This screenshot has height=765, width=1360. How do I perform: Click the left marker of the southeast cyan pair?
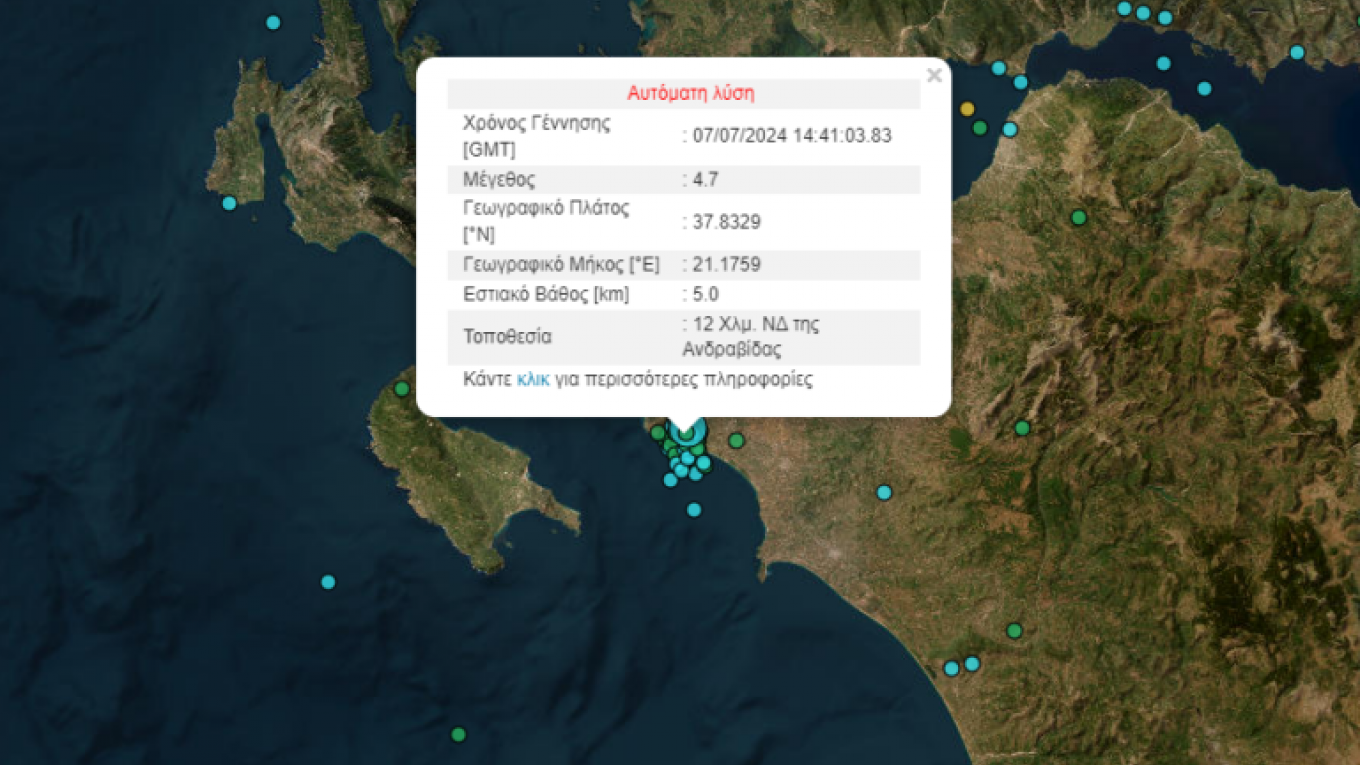951,668
